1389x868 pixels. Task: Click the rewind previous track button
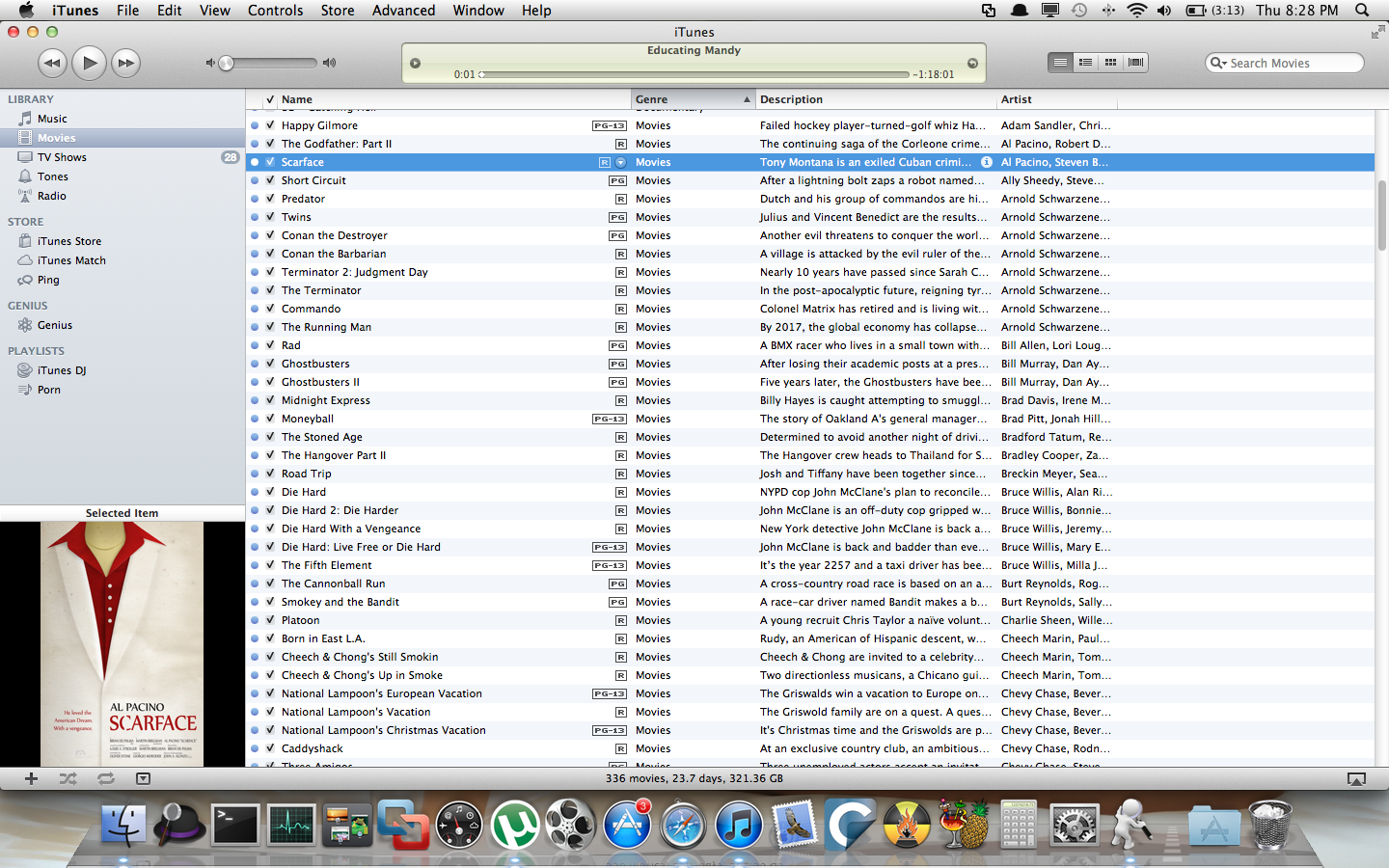point(52,64)
